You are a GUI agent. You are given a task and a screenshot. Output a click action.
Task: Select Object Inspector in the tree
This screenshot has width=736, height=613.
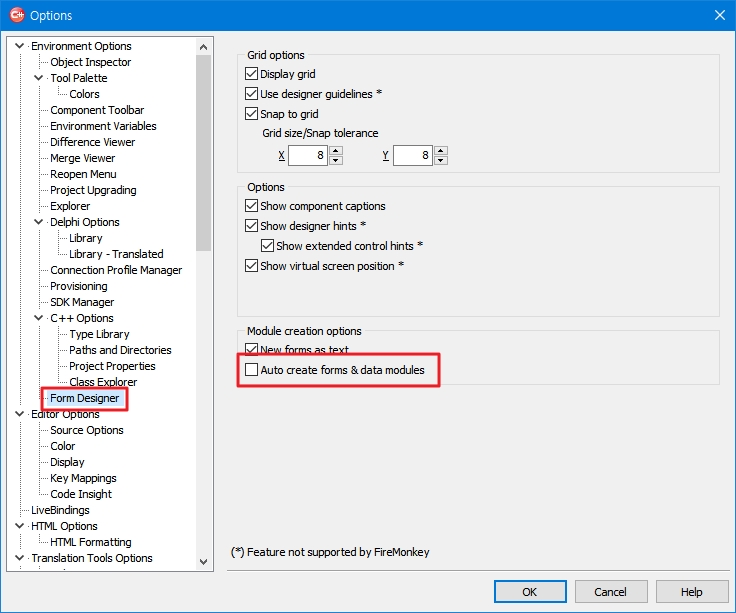click(90, 62)
